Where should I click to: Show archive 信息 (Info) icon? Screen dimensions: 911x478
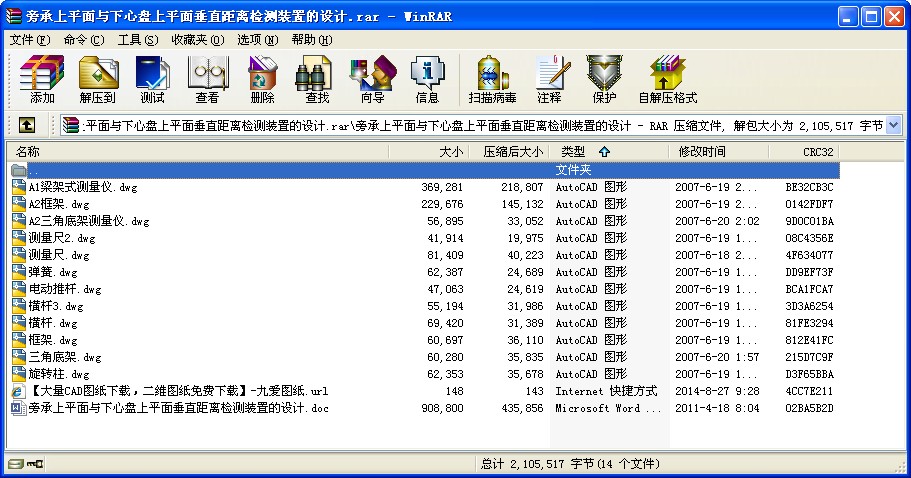click(x=427, y=80)
